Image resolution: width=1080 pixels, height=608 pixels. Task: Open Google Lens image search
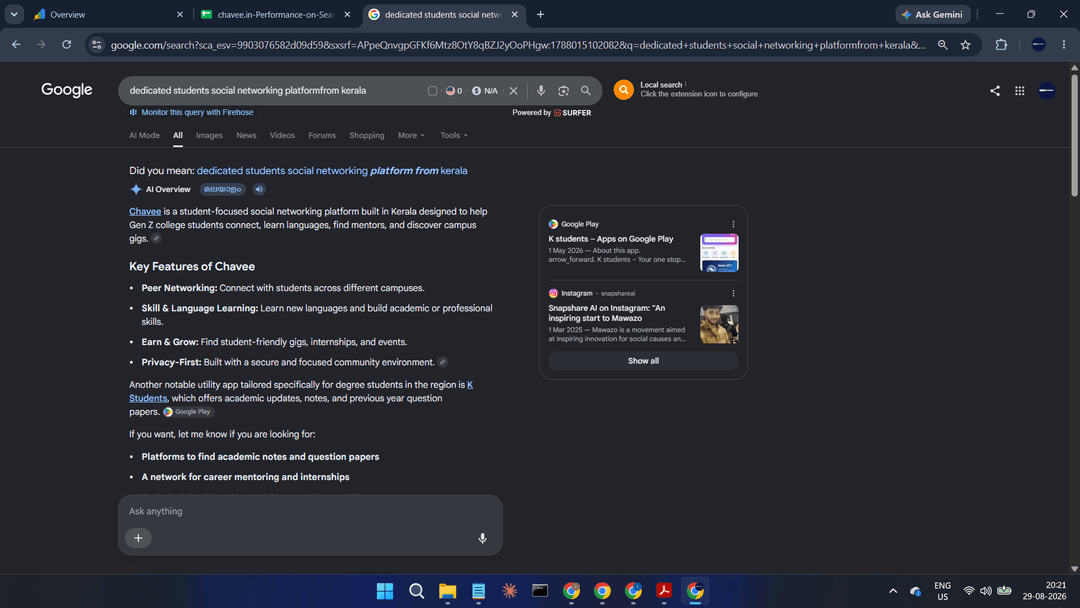(x=563, y=91)
